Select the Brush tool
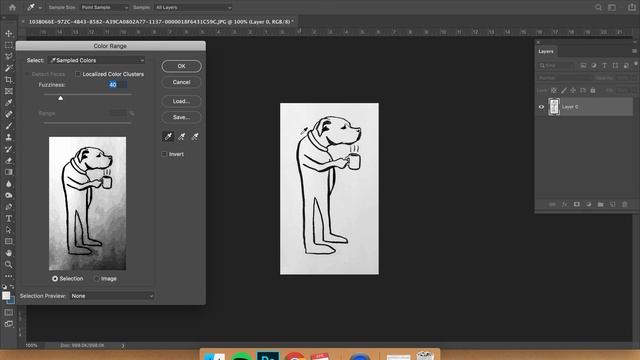Screen dimensions: 640x360 point(9,126)
